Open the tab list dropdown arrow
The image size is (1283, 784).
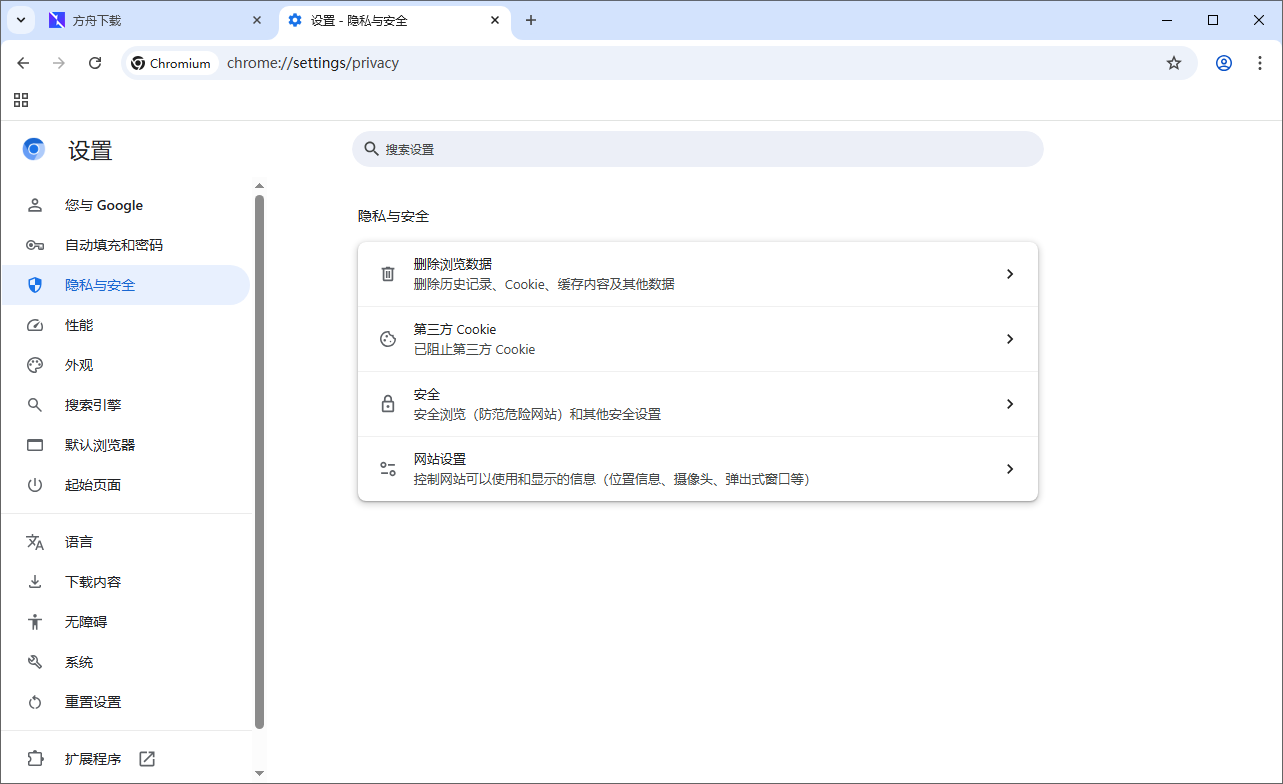[20, 20]
